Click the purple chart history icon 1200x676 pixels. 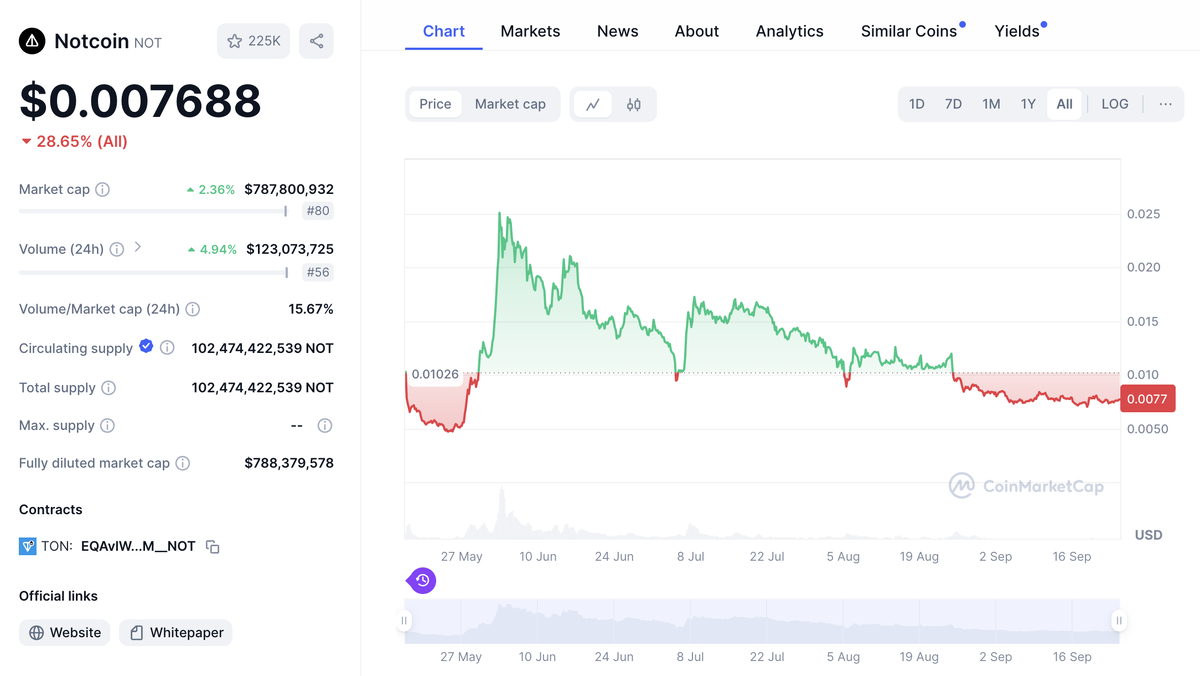pos(422,580)
